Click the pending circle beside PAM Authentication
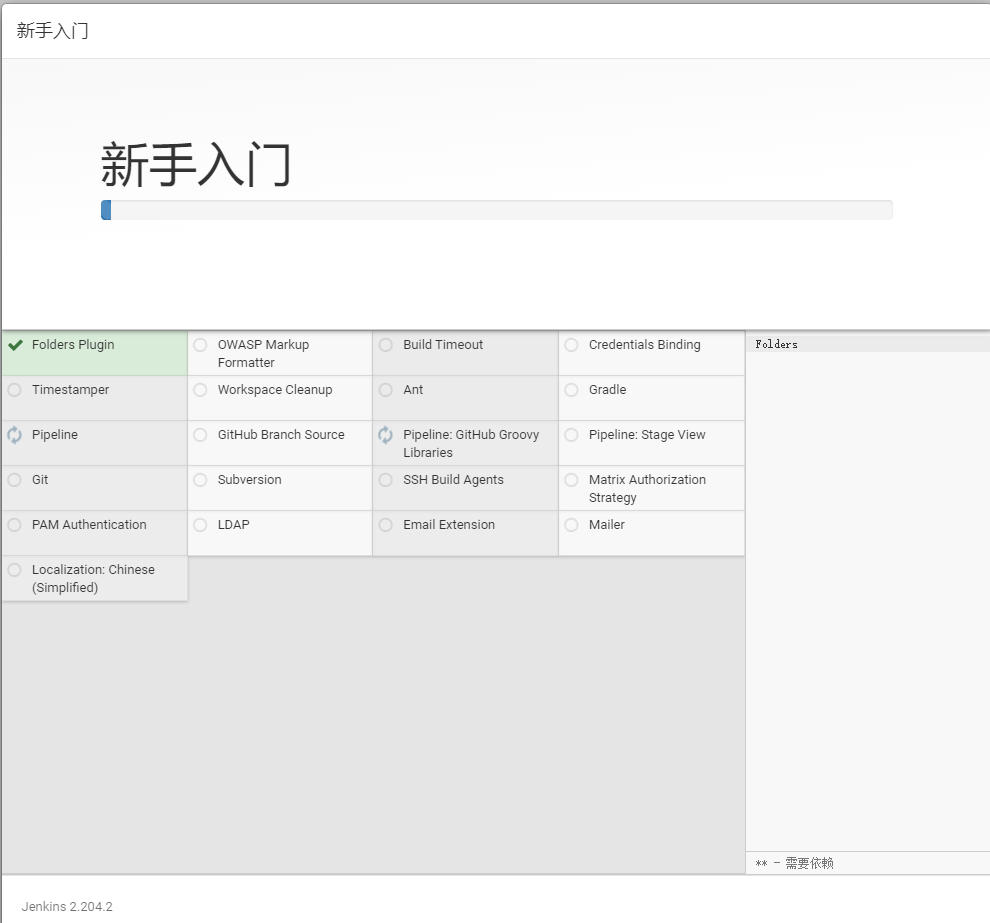Viewport: 990px width, 923px height. [x=15, y=525]
